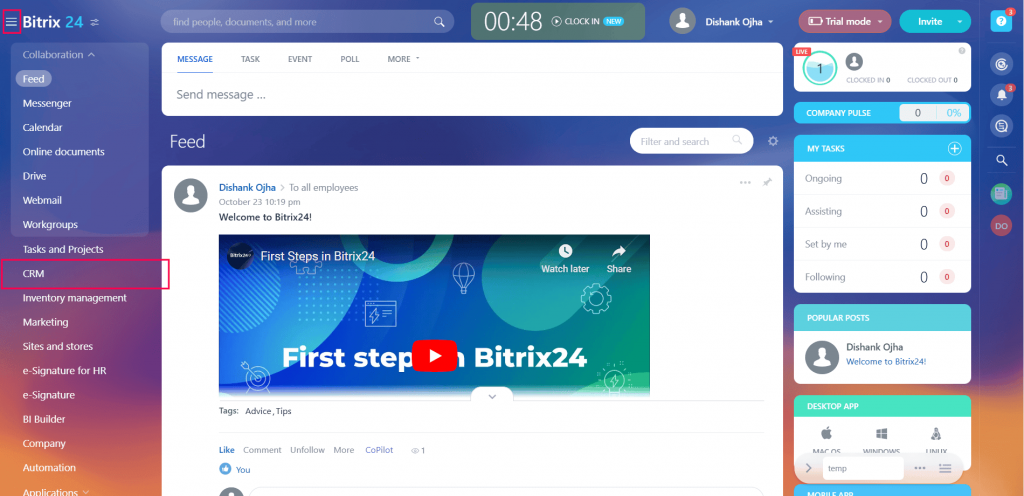
Task: Click the post author avatar
Action: [x=191, y=194]
